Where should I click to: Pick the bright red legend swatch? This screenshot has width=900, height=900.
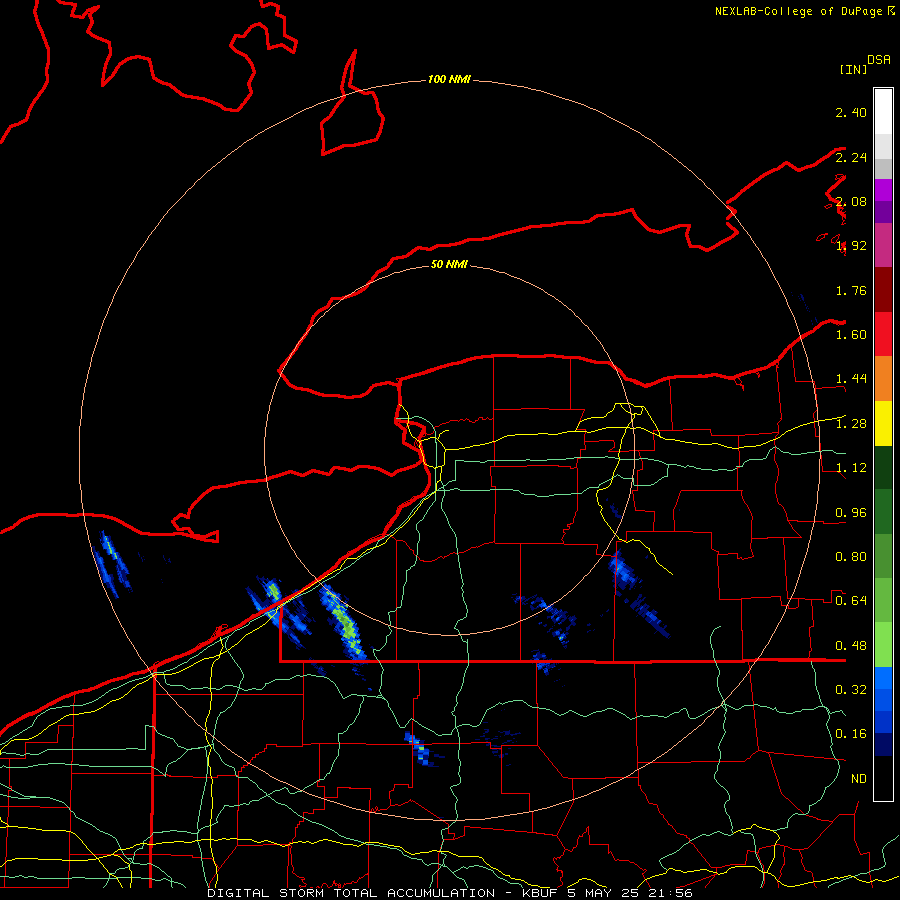(883, 334)
